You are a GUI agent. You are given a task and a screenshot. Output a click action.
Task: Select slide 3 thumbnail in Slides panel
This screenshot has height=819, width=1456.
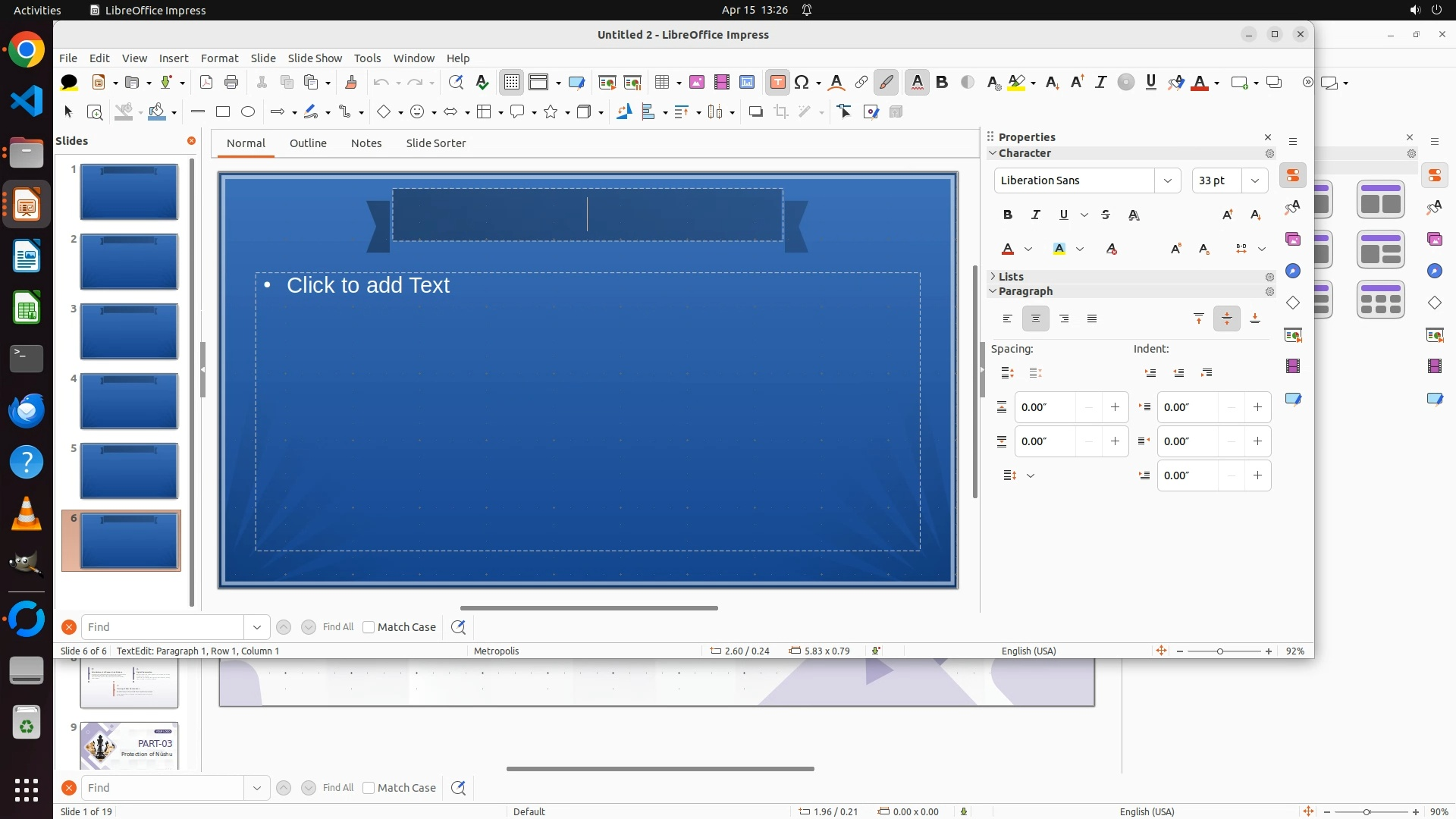coord(129,331)
